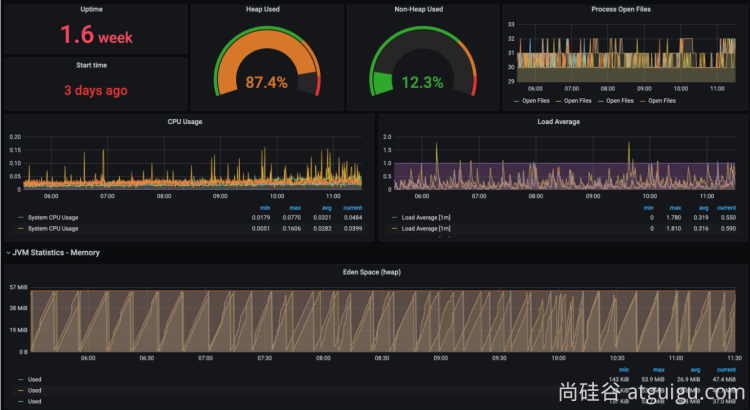The image size is (750, 410).
Task: Sort CPU Usage legend by current column
Action: point(353,208)
